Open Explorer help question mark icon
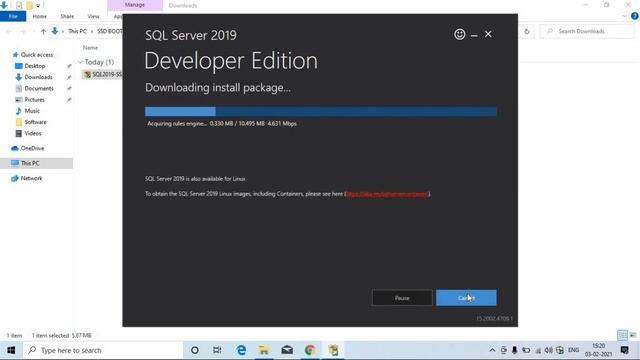The height and width of the screenshot is (360, 640). [634, 16]
